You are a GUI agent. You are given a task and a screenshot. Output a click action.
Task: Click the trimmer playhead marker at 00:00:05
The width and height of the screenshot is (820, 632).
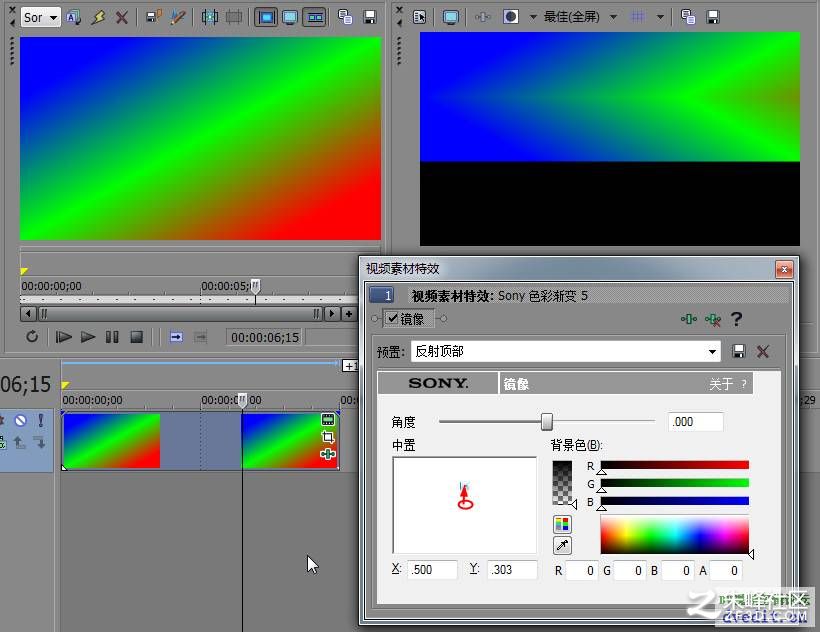tap(255, 286)
